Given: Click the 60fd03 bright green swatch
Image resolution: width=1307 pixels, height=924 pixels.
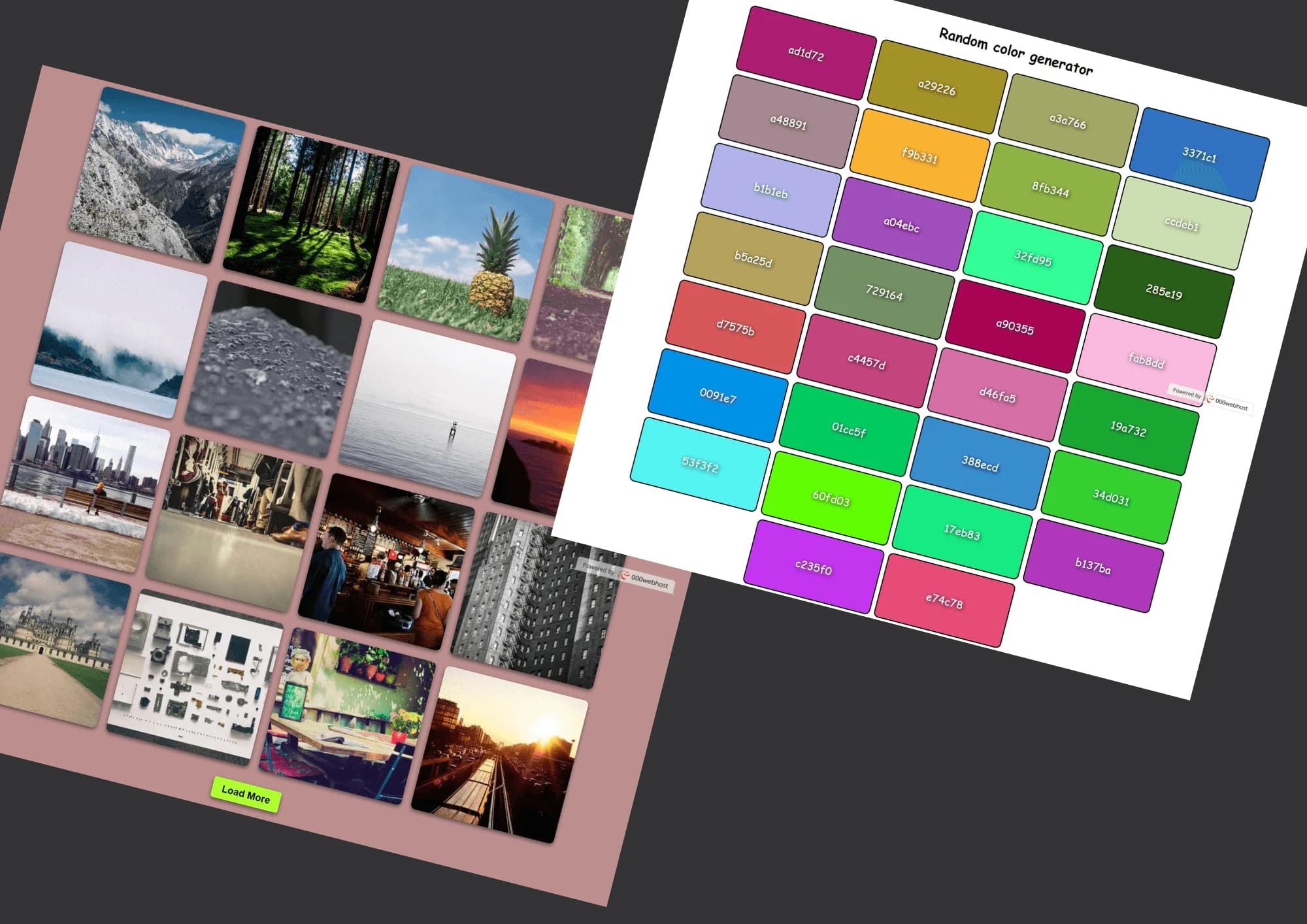Looking at the screenshot, I should pyautogui.click(x=831, y=499).
